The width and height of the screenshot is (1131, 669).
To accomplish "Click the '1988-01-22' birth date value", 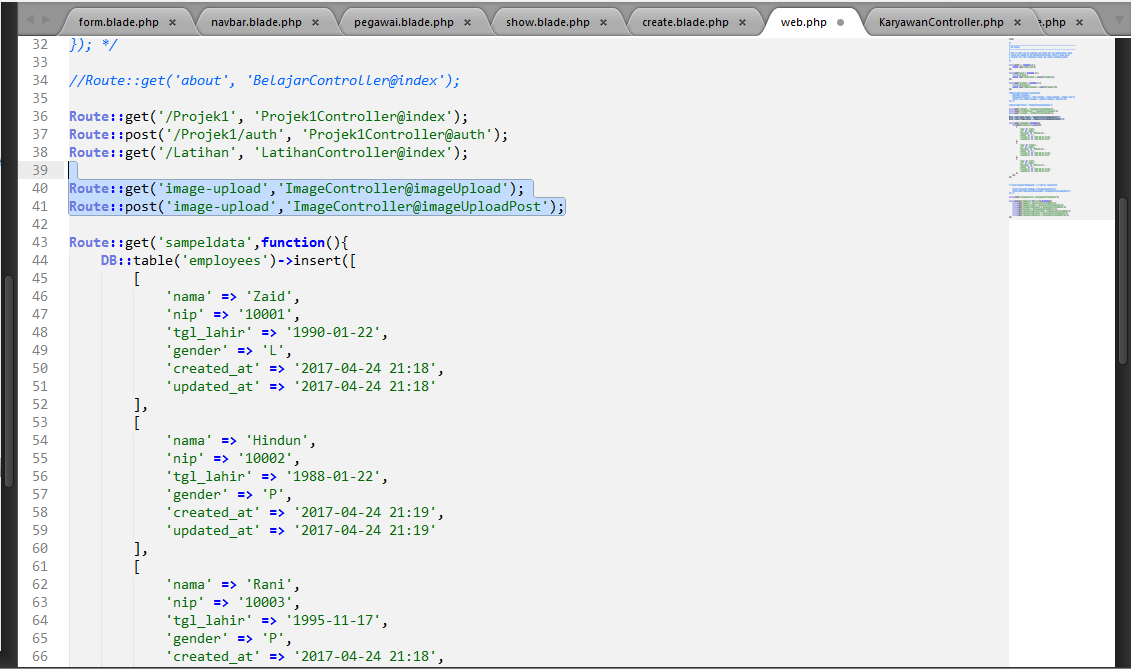I will [333, 476].
